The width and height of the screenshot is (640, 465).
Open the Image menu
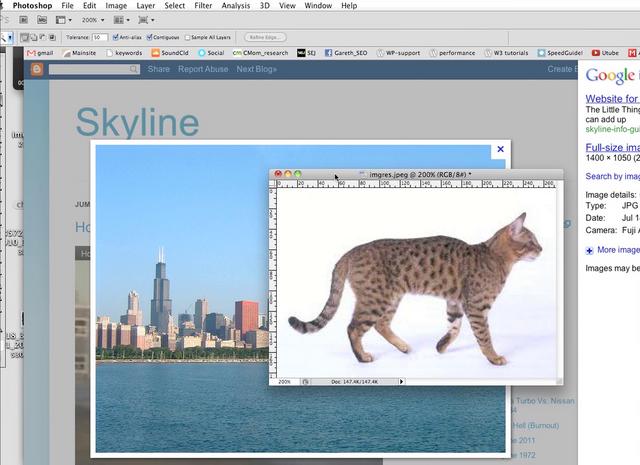point(116,6)
